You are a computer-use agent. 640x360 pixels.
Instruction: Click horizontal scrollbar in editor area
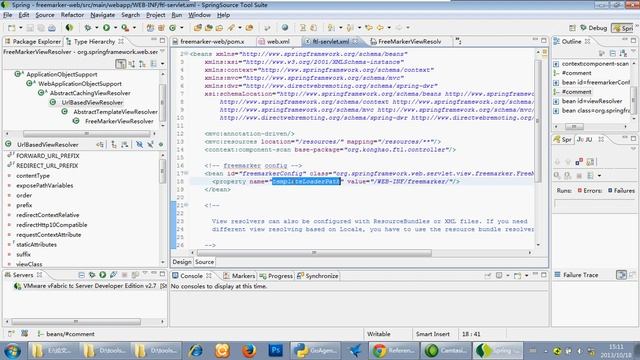[x=313, y=253]
